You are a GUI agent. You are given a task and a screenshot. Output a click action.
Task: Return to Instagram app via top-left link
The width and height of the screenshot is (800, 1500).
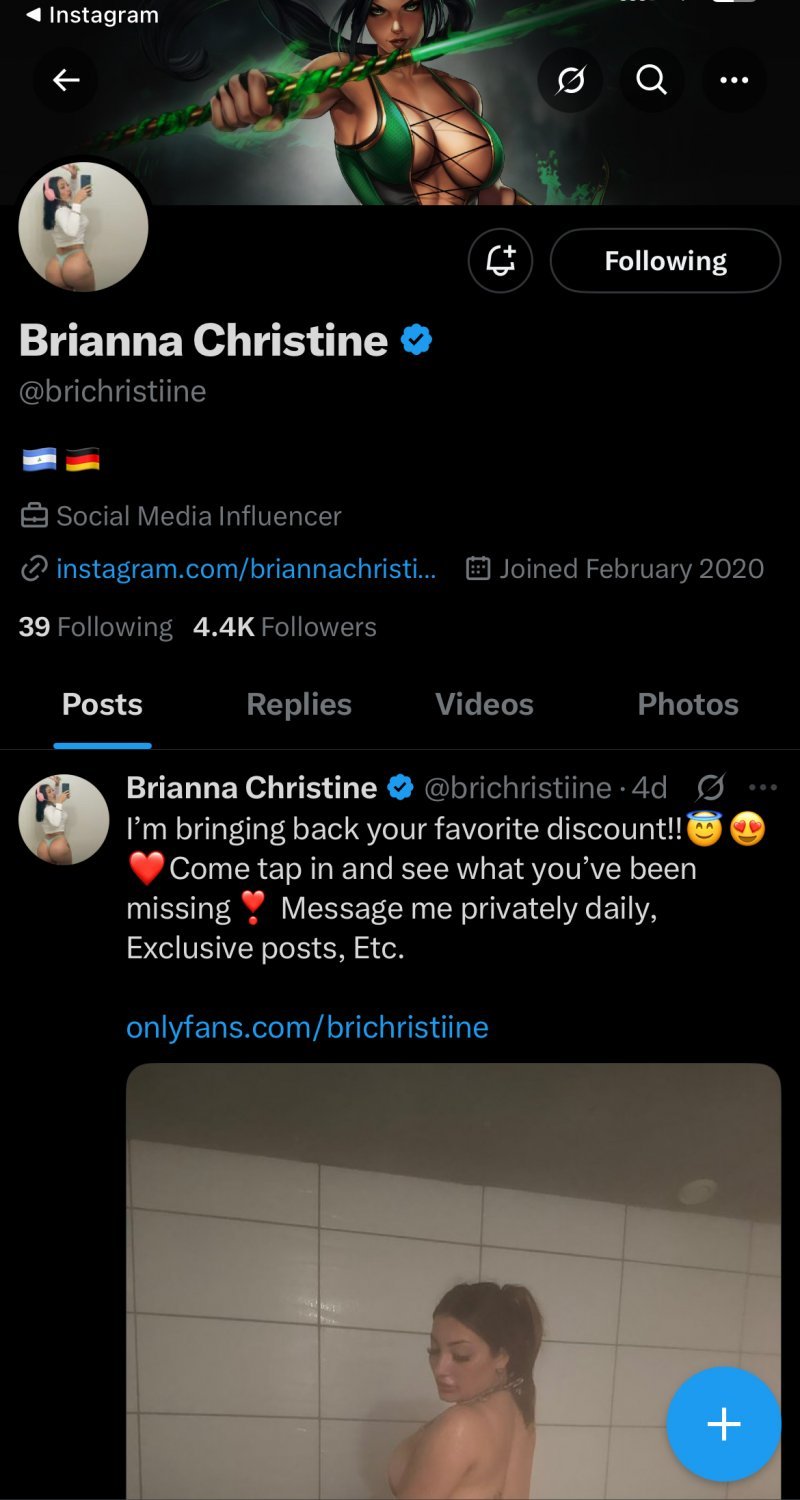click(92, 15)
